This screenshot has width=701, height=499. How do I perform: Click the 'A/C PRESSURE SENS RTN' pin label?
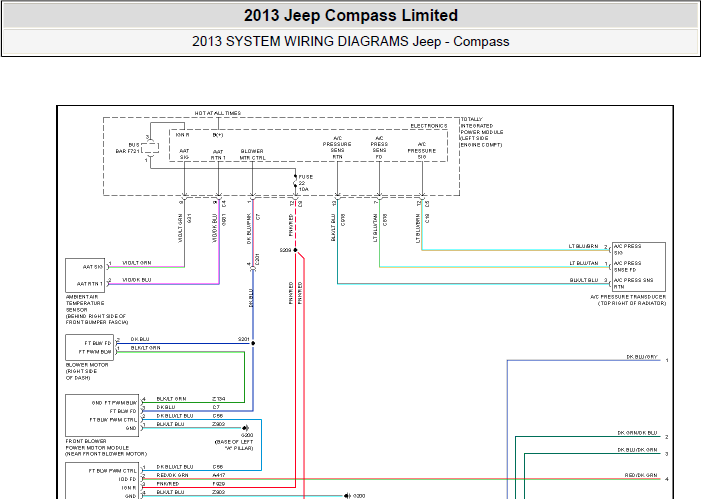(337, 148)
